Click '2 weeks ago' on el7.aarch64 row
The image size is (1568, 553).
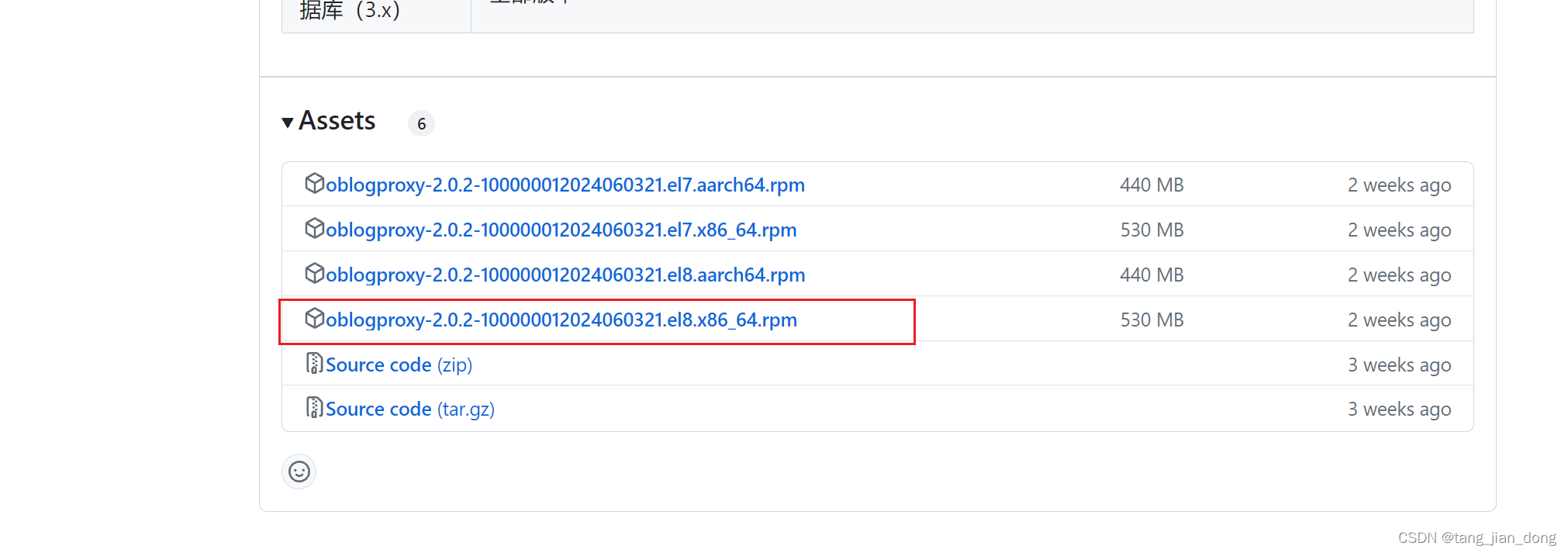(1399, 185)
